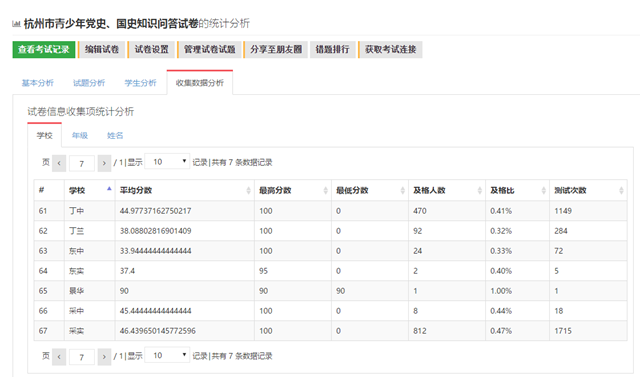Sort by 测试次数 column arrows

[621, 191]
